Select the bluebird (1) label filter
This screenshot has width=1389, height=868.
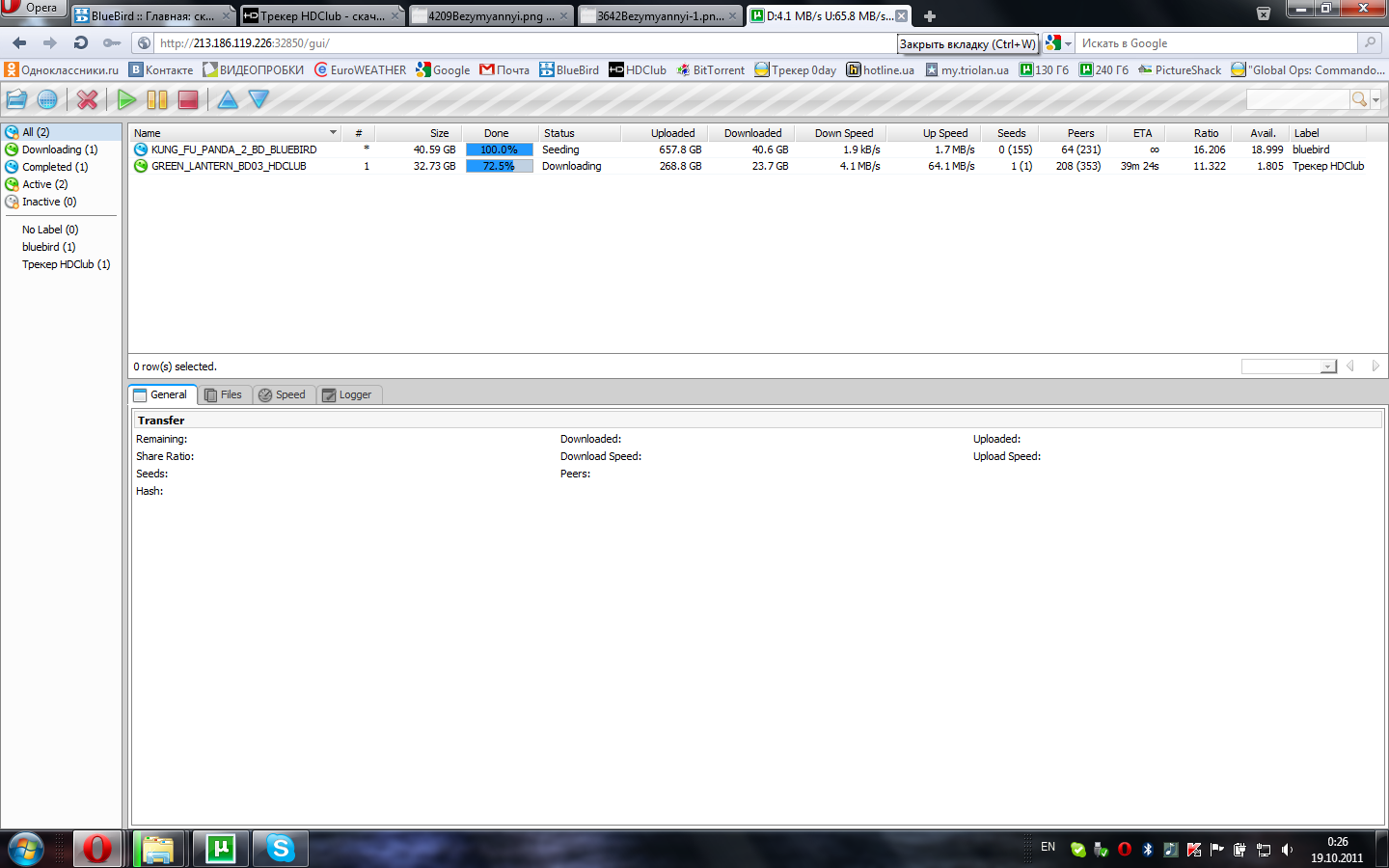click(x=48, y=247)
